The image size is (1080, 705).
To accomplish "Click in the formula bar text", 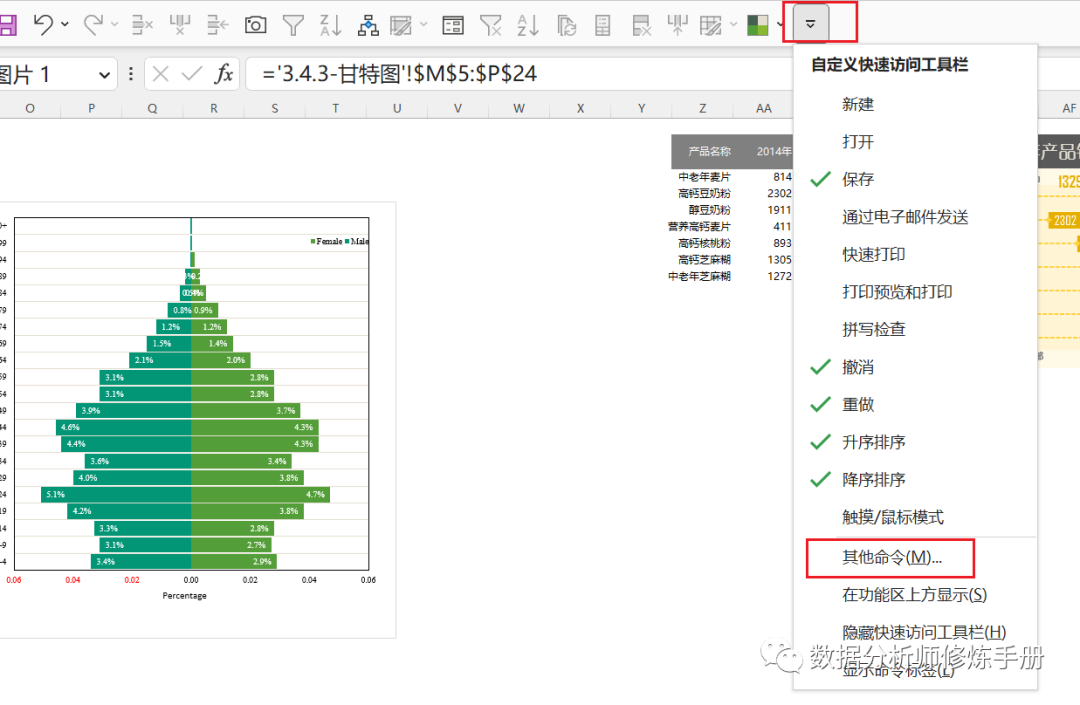I will pos(400,74).
